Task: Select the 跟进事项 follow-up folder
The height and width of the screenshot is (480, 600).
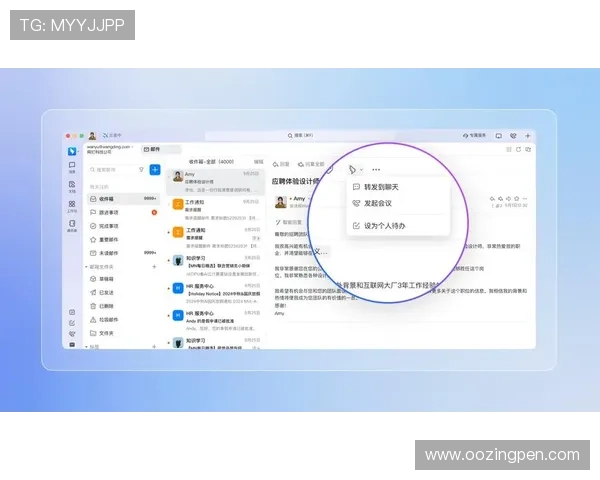Action: click(x=124, y=212)
